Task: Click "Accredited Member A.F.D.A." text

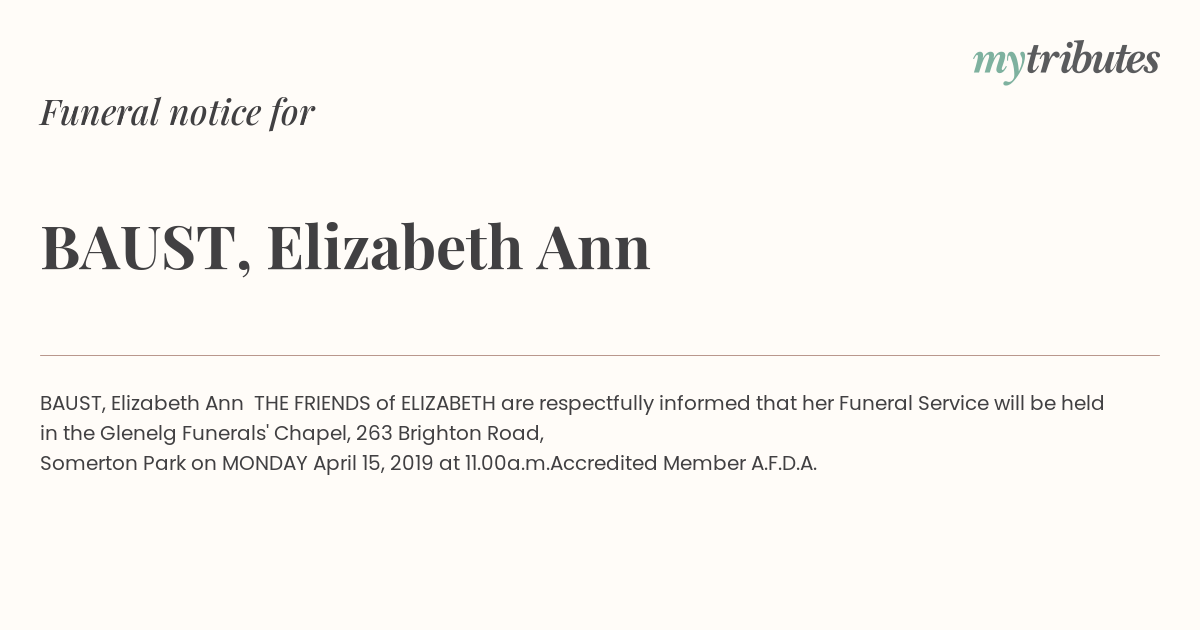Action: [683, 463]
